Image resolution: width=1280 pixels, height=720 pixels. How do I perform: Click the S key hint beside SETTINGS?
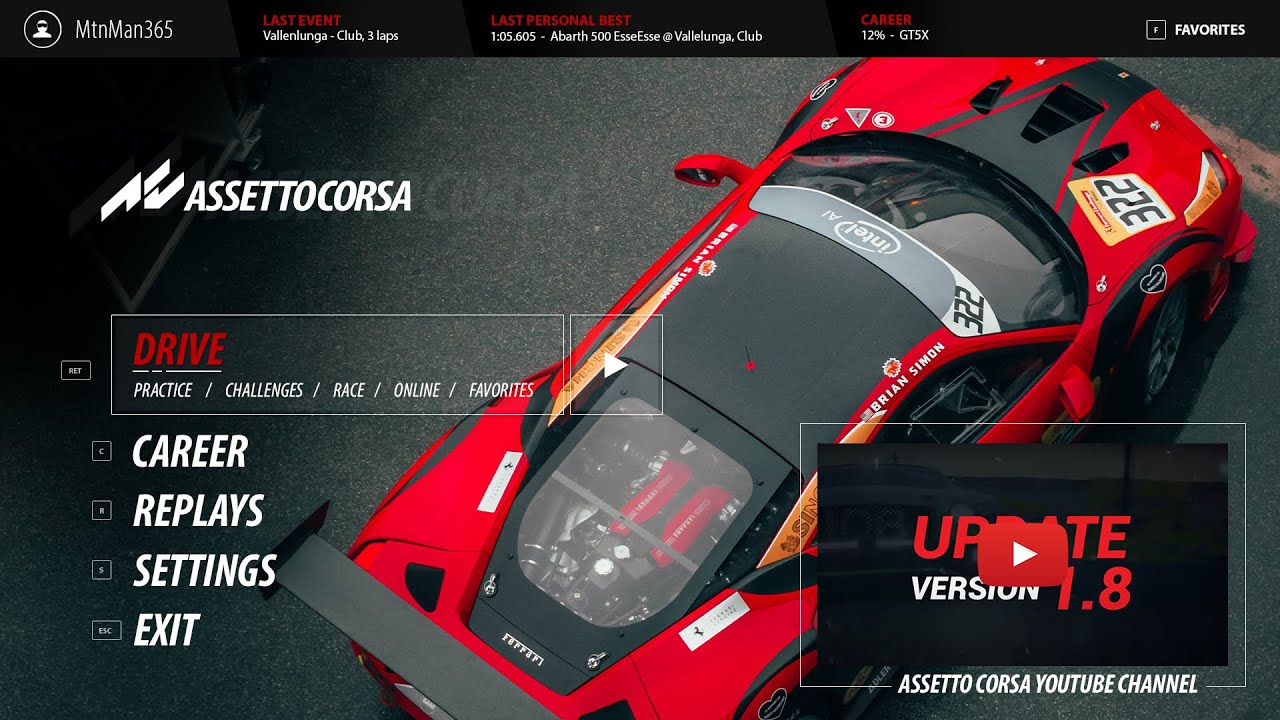[101, 570]
